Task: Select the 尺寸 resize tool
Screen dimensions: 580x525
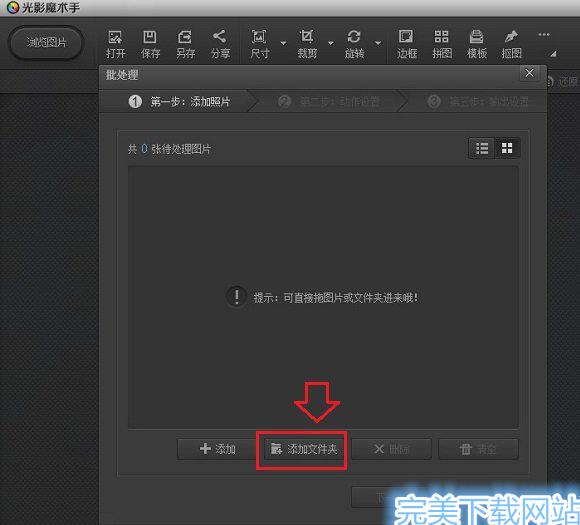Action: (259, 44)
